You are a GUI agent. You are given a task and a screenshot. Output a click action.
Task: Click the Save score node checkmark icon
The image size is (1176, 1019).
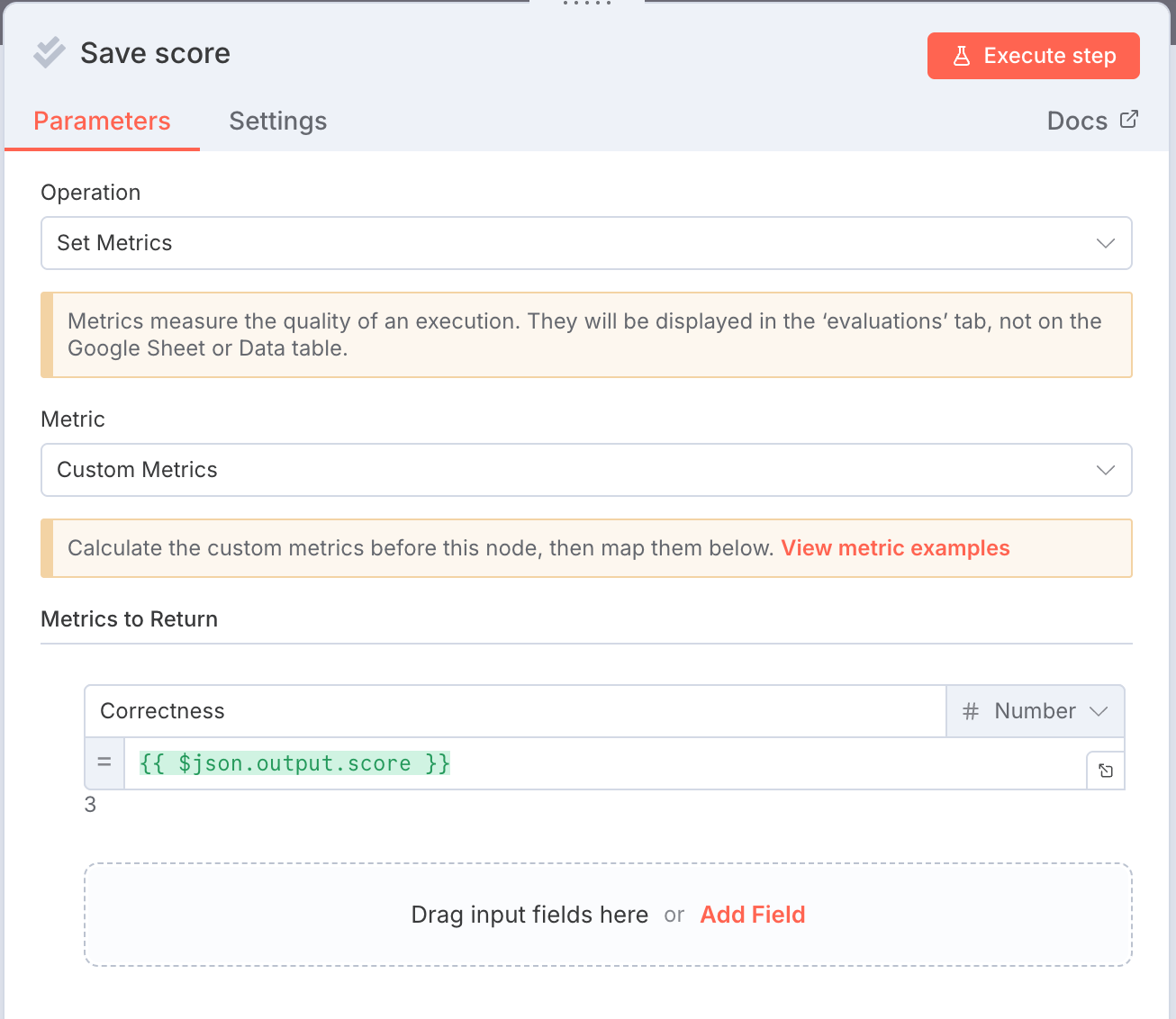click(50, 53)
